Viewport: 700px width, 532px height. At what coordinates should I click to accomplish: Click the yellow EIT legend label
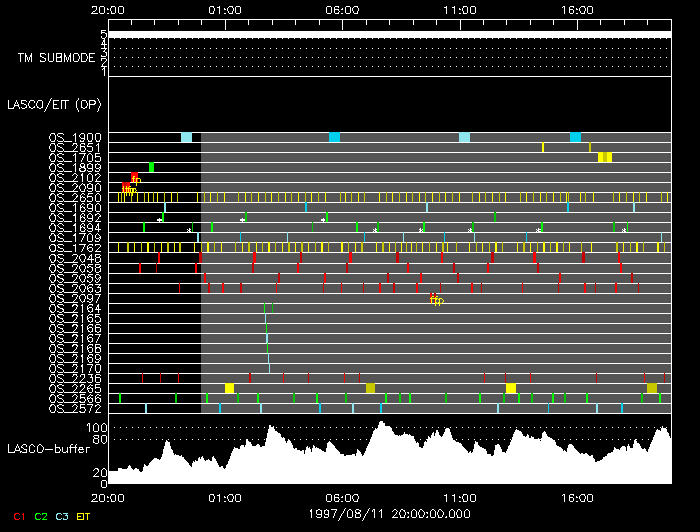pyautogui.click(x=84, y=516)
